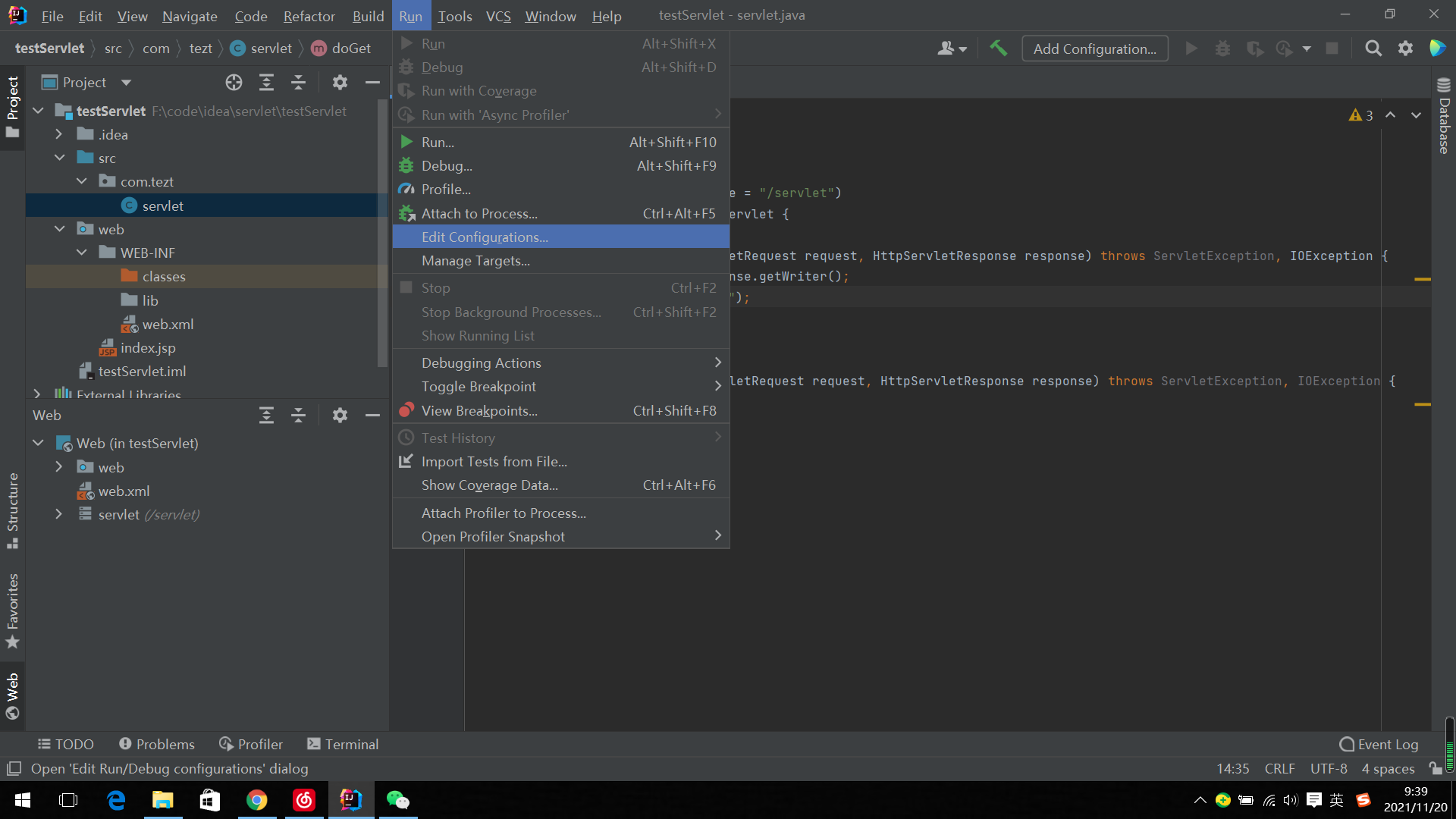Open the Web tool window tab
Image resolution: width=1456 pixels, height=819 pixels.
12,696
